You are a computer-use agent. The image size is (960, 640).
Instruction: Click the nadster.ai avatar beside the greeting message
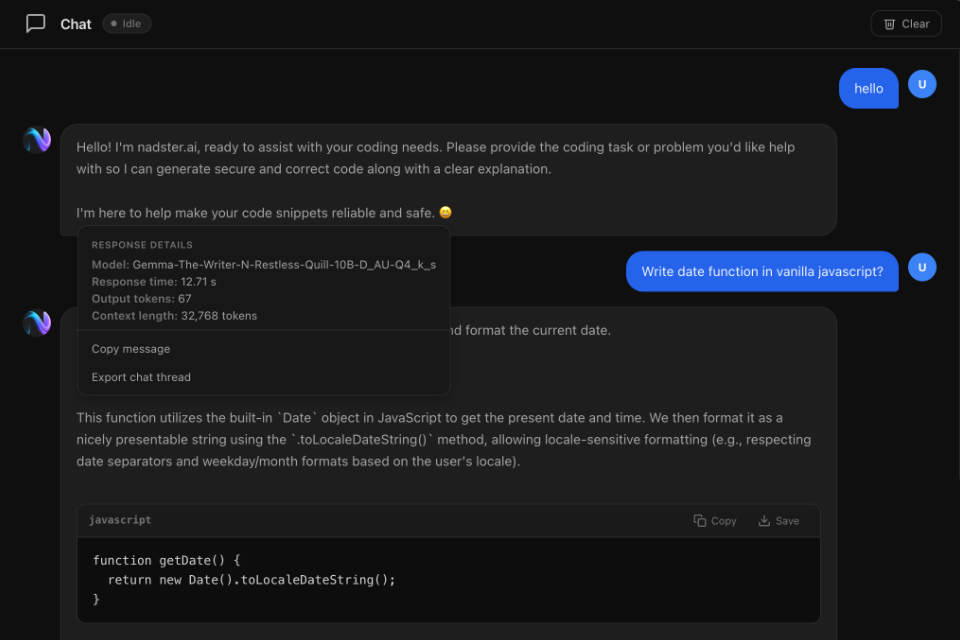[x=36, y=140]
